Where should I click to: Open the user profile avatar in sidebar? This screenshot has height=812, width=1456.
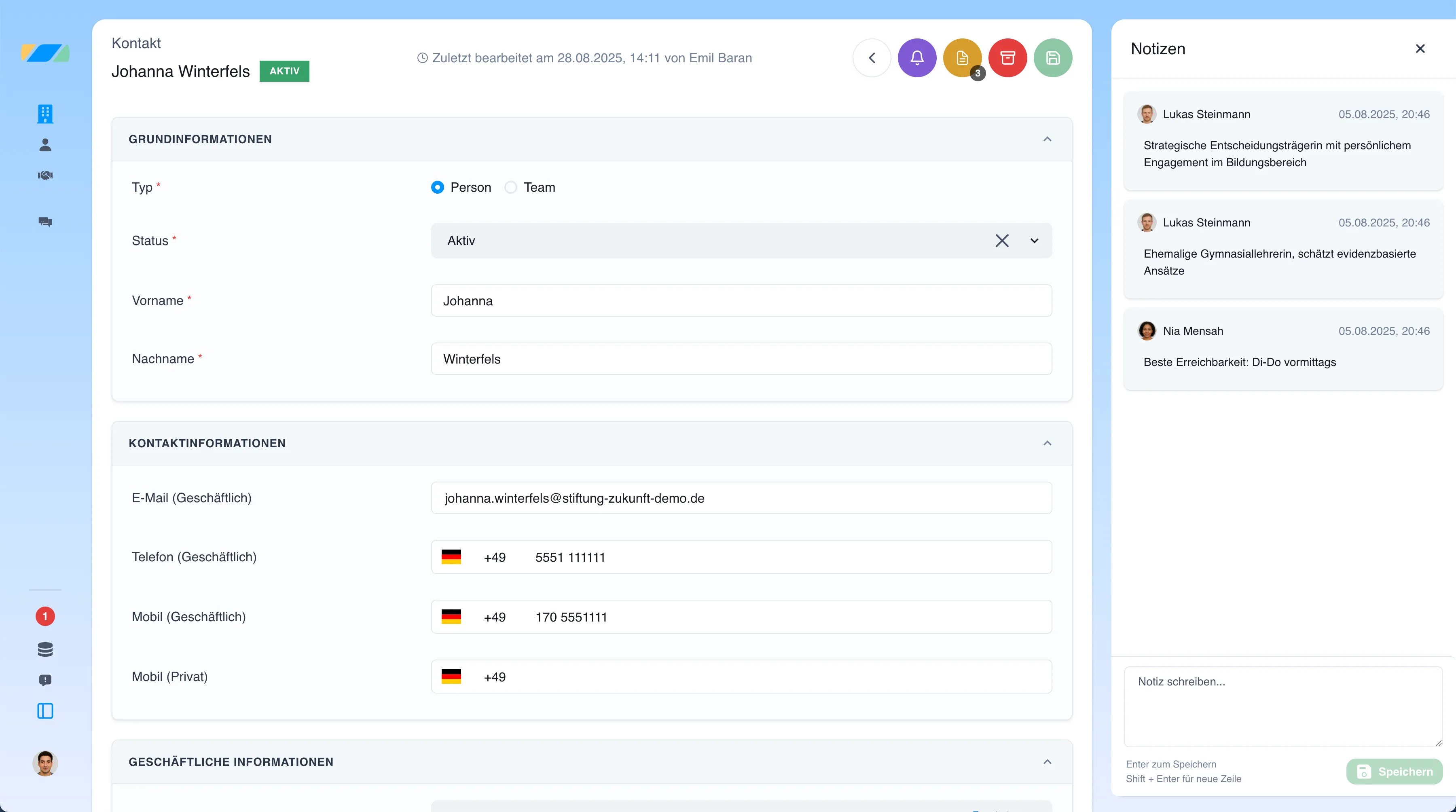[x=45, y=763]
